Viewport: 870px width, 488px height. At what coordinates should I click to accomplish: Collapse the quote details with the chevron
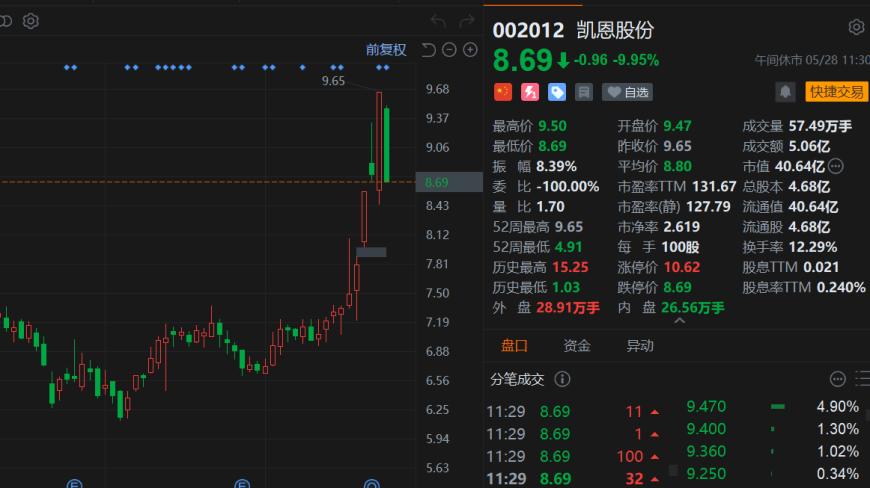tap(679, 321)
